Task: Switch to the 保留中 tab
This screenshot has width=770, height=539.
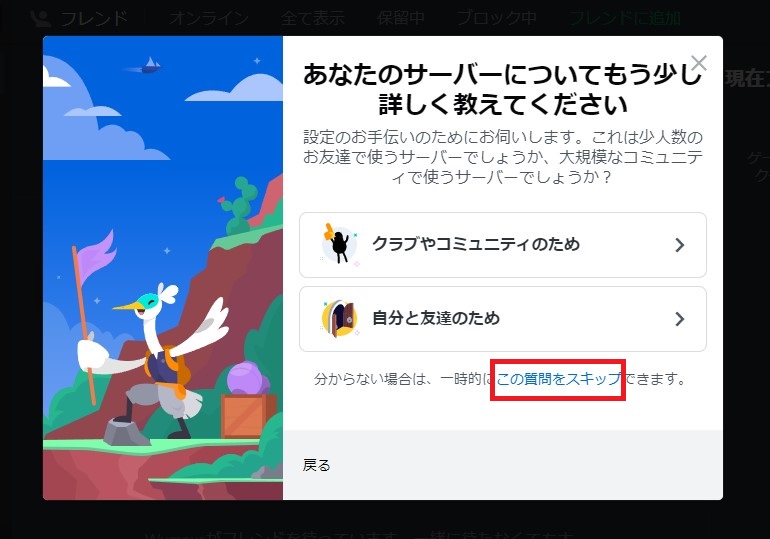Action: pos(401,18)
